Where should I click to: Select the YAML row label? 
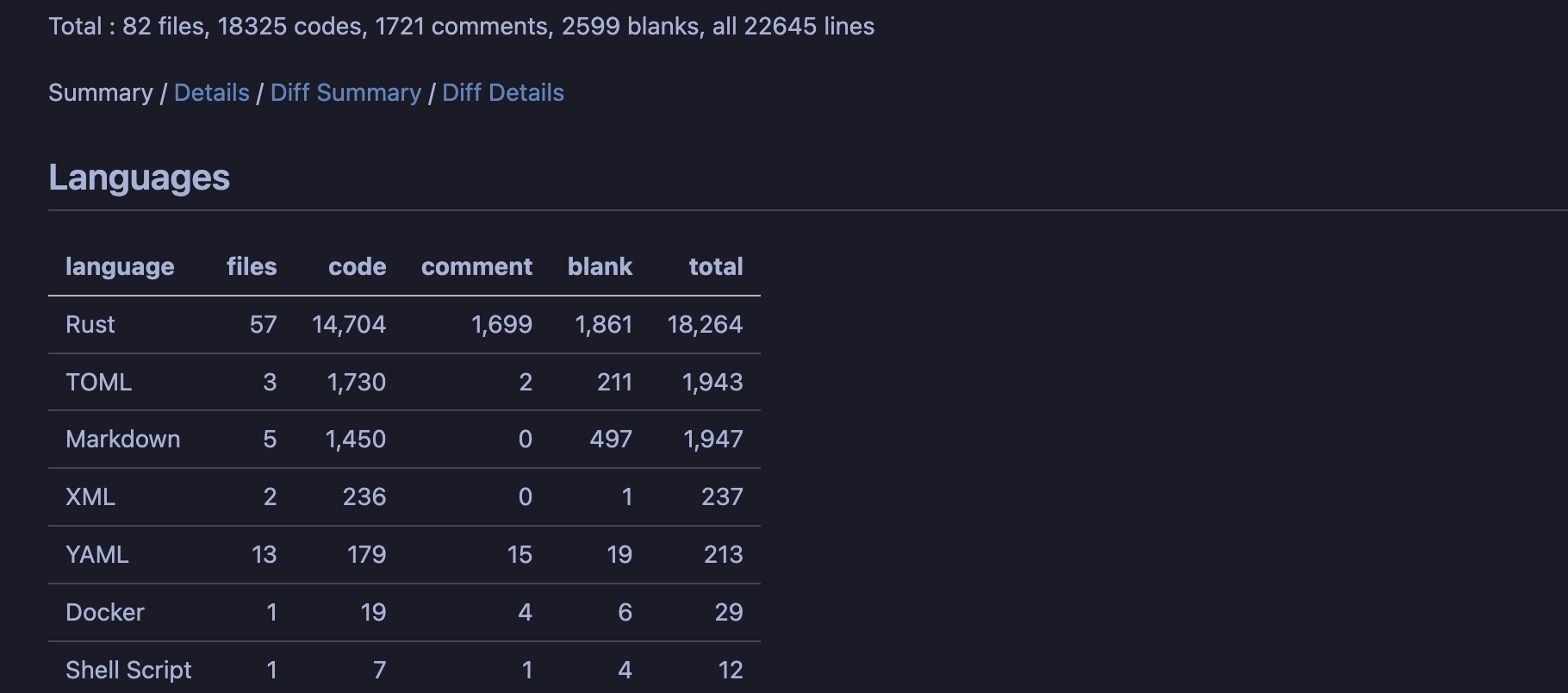[x=97, y=555]
